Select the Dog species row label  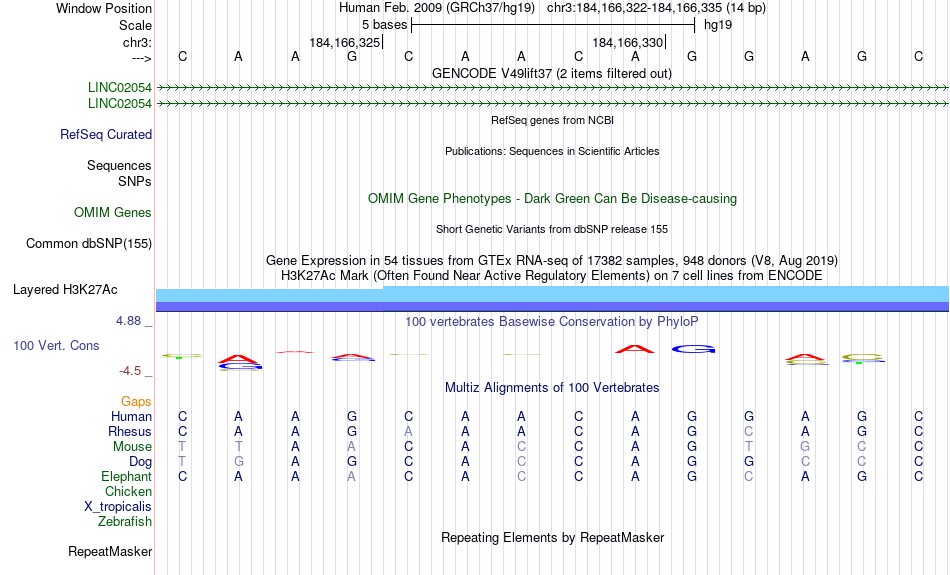click(140, 462)
